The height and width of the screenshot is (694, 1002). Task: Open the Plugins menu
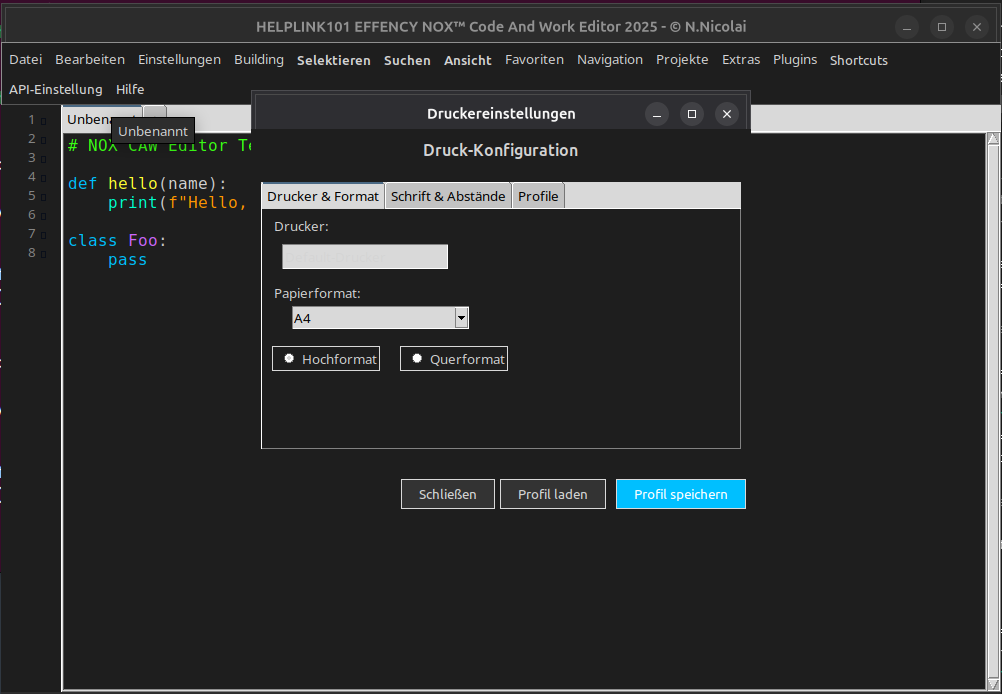pos(794,60)
